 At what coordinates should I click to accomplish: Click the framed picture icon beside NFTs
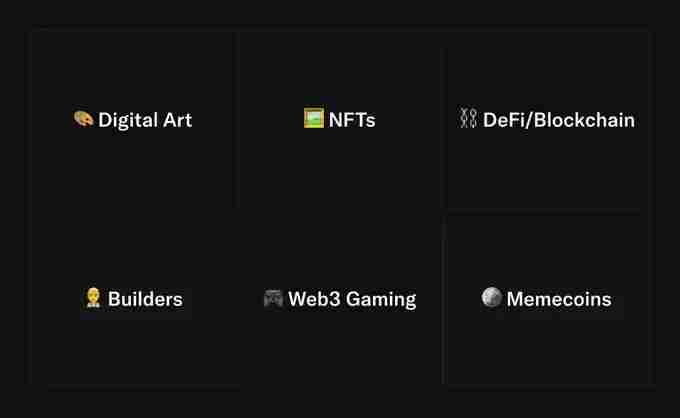(313, 118)
